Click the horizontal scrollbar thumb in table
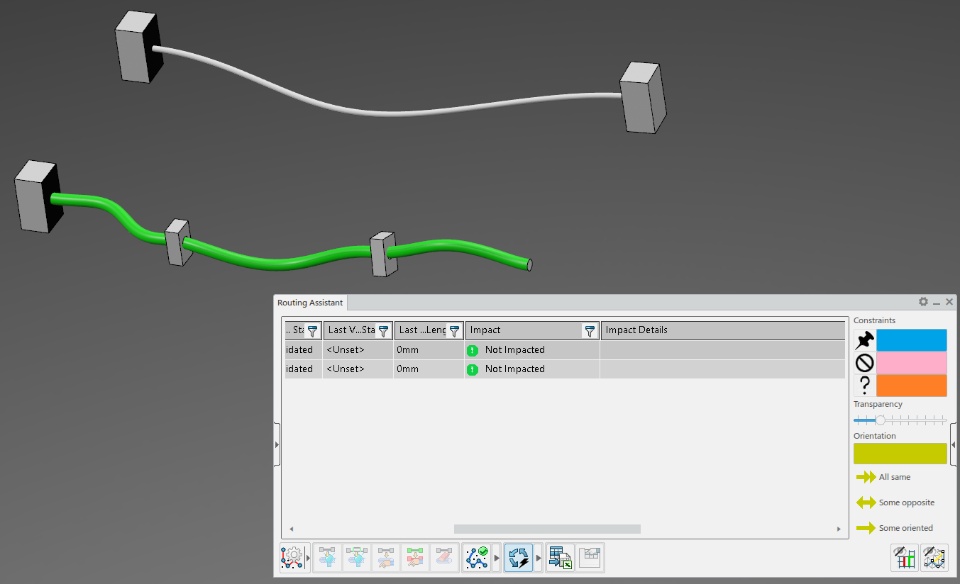This screenshot has height=584, width=960. pos(547,529)
